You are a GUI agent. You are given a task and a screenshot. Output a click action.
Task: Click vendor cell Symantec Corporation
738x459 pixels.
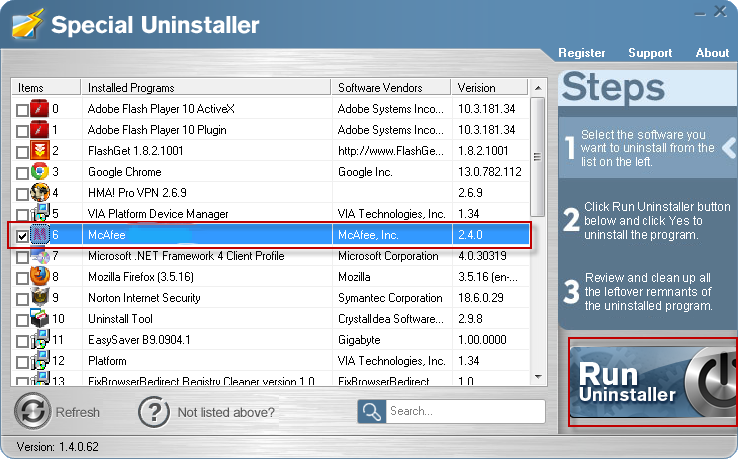pos(390,298)
